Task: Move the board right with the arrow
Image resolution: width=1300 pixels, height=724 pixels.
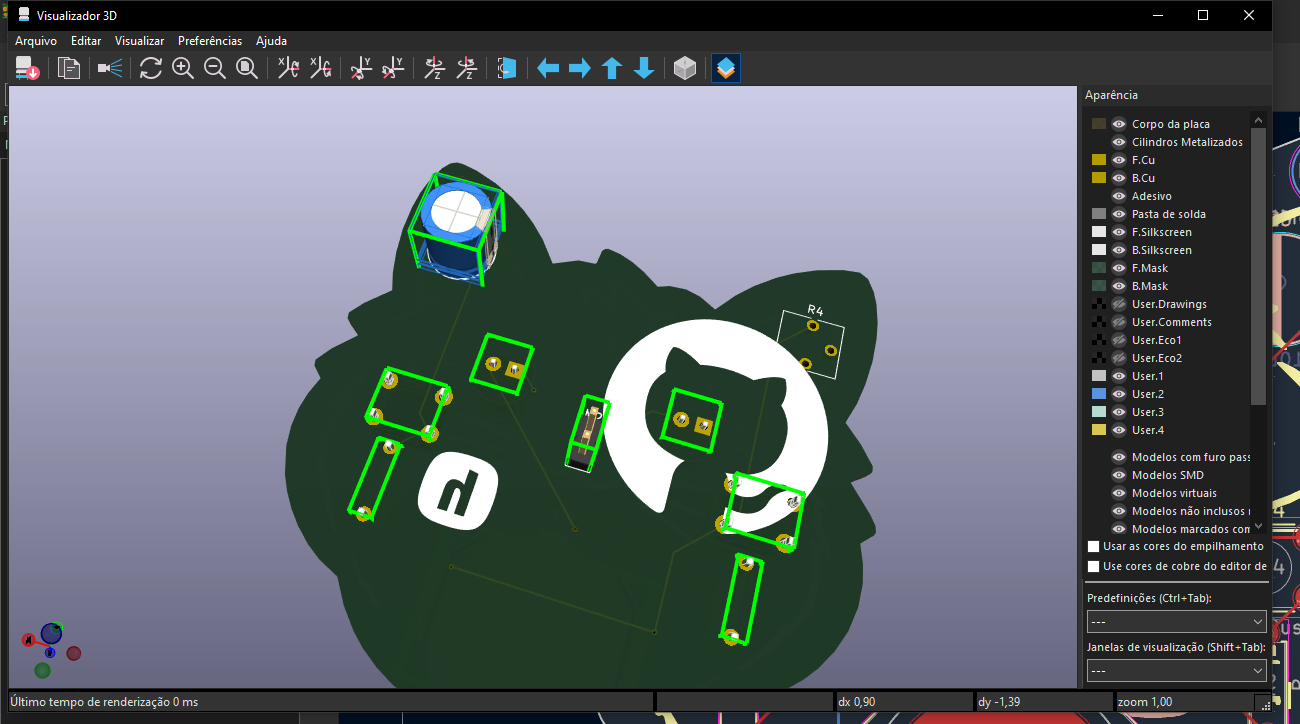Action: (580, 68)
